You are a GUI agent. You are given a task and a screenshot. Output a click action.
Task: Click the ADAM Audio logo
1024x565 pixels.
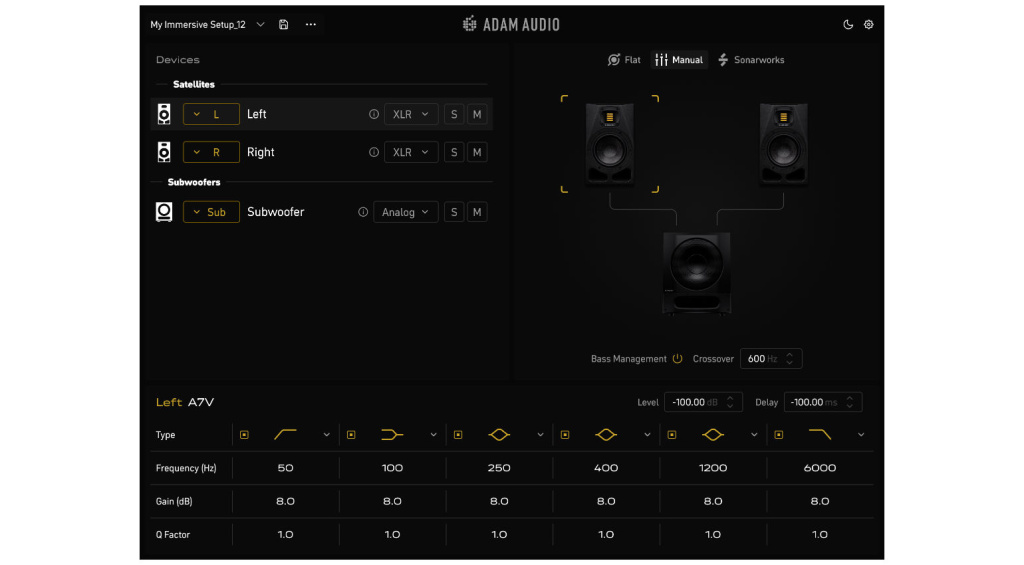(511, 25)
